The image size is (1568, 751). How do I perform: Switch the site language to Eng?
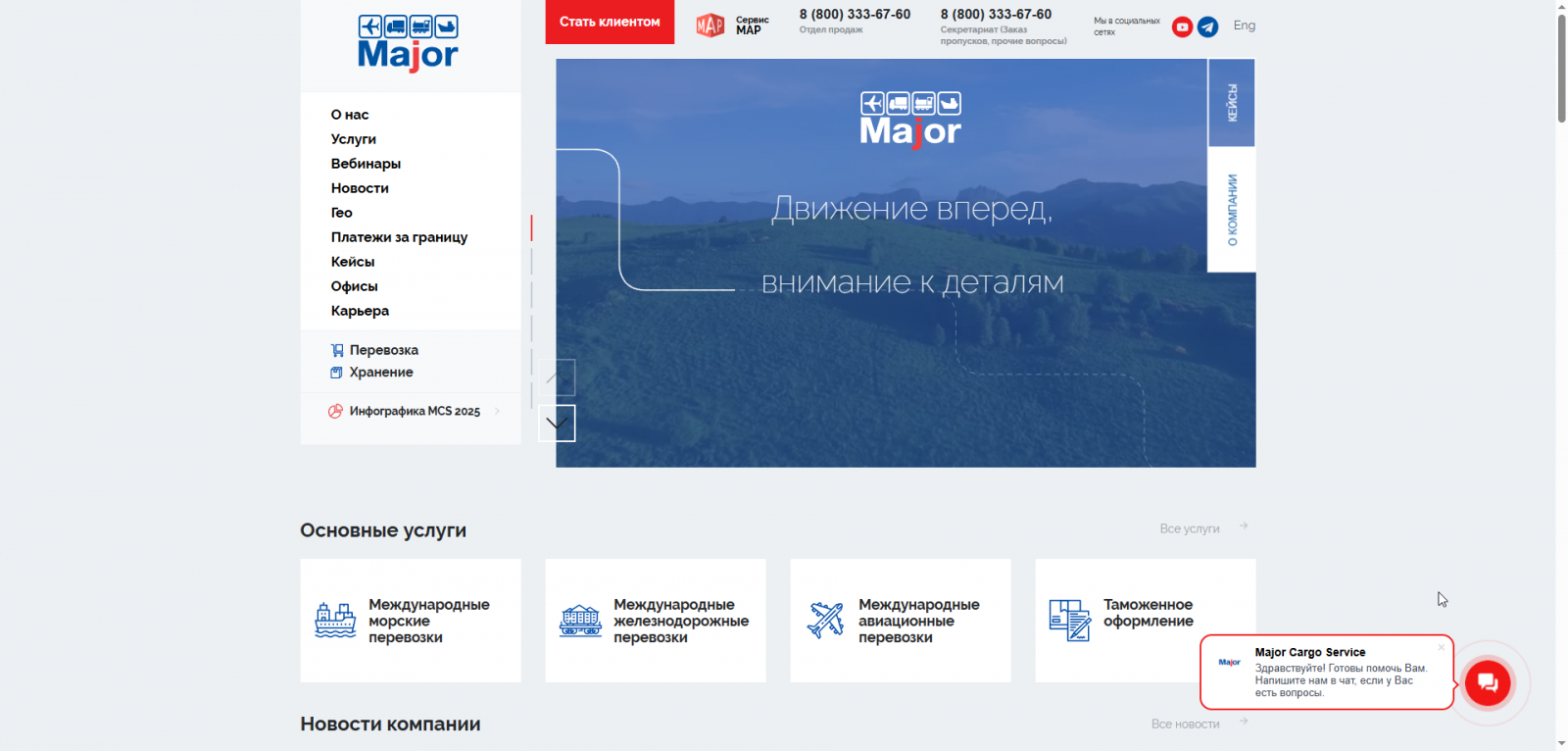(1245, 25)
